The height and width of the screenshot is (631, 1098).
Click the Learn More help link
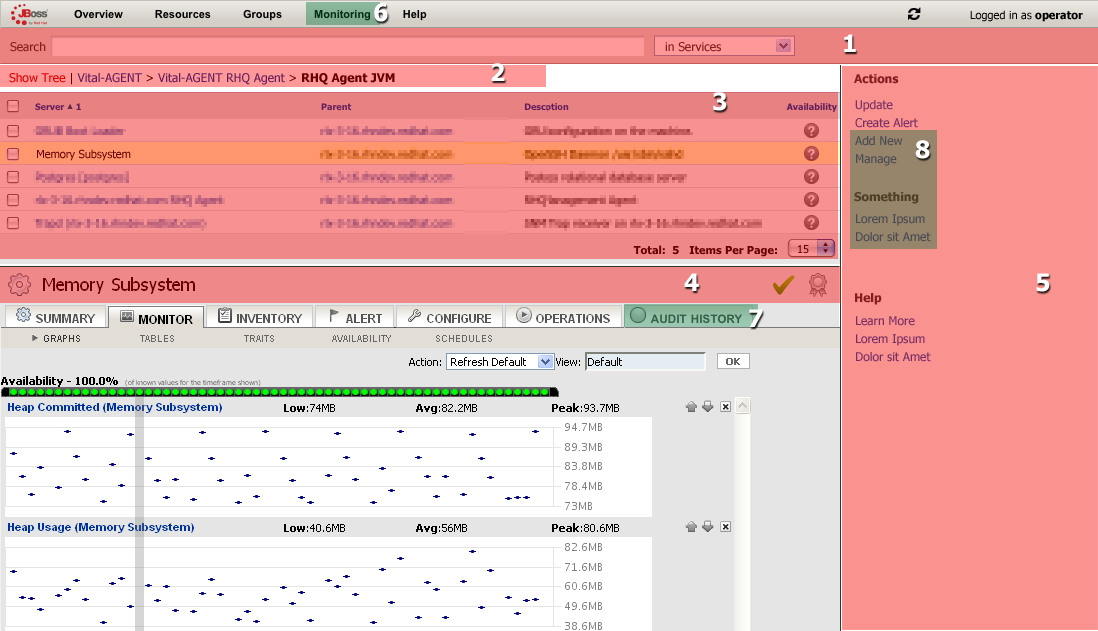click(884, 321)
